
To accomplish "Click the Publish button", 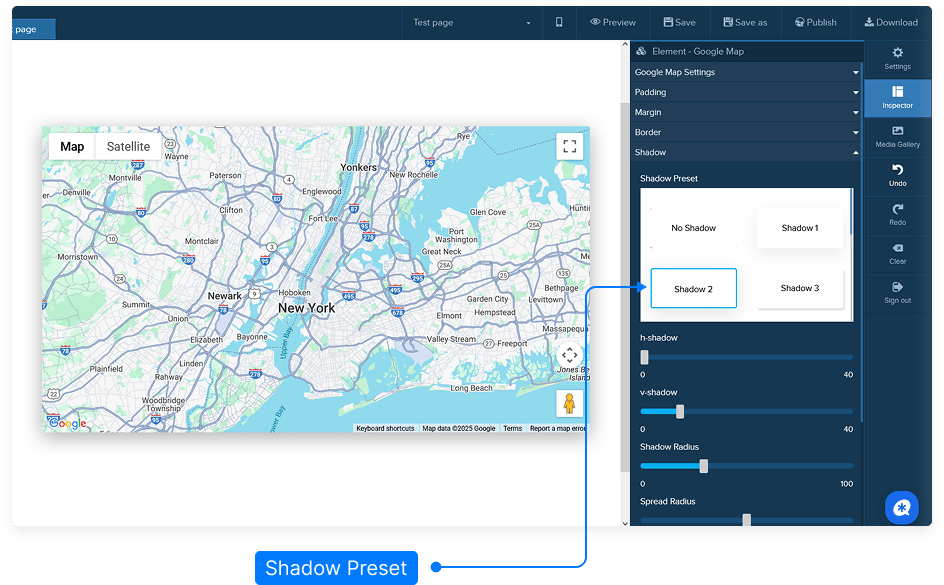I will [815, 22].
